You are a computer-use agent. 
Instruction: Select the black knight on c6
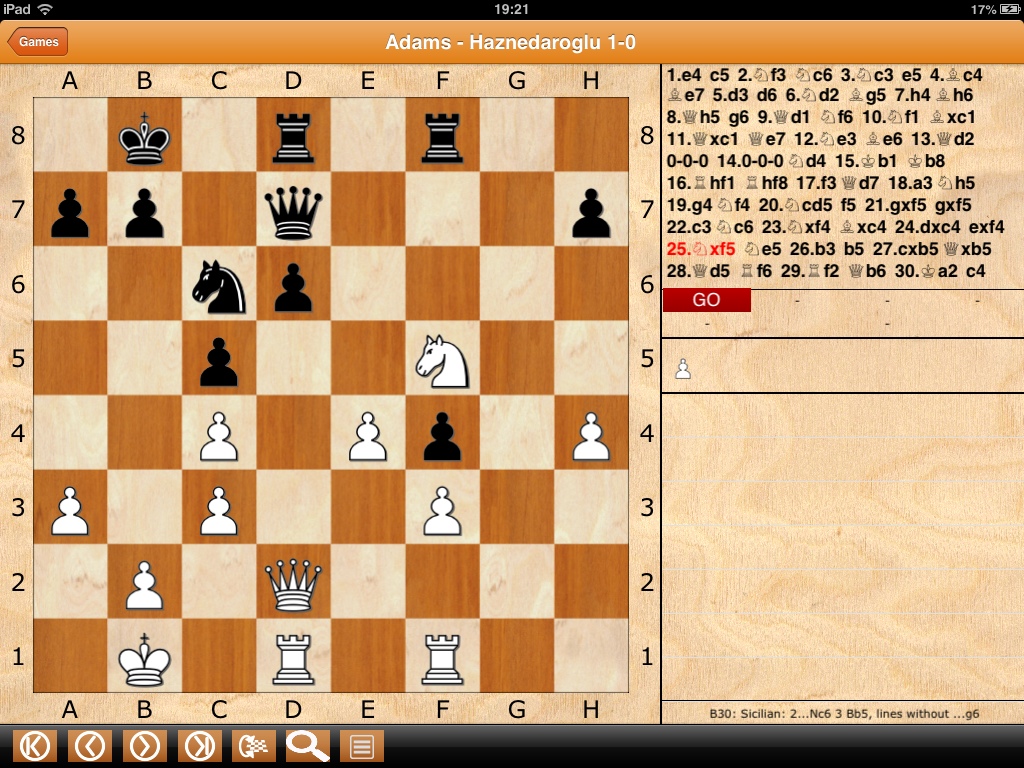[219, 286]
